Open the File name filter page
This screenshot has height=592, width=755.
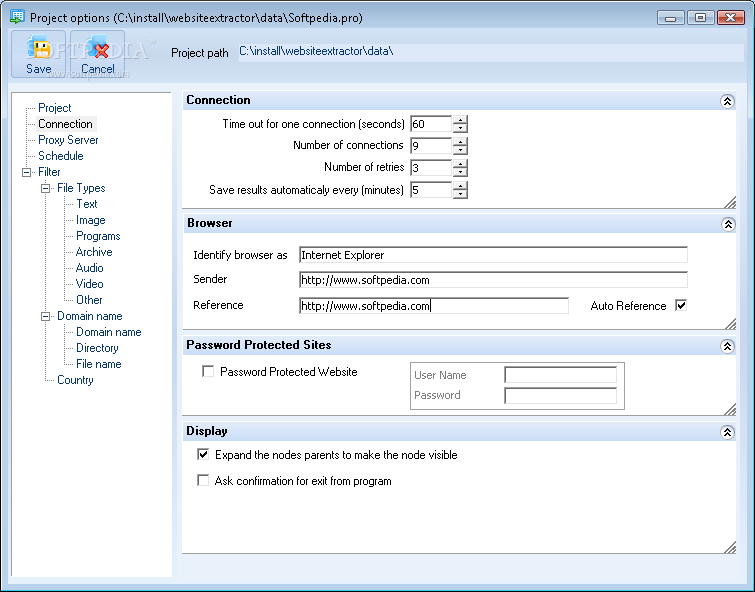pyautogui.click(x=99, y=364)
